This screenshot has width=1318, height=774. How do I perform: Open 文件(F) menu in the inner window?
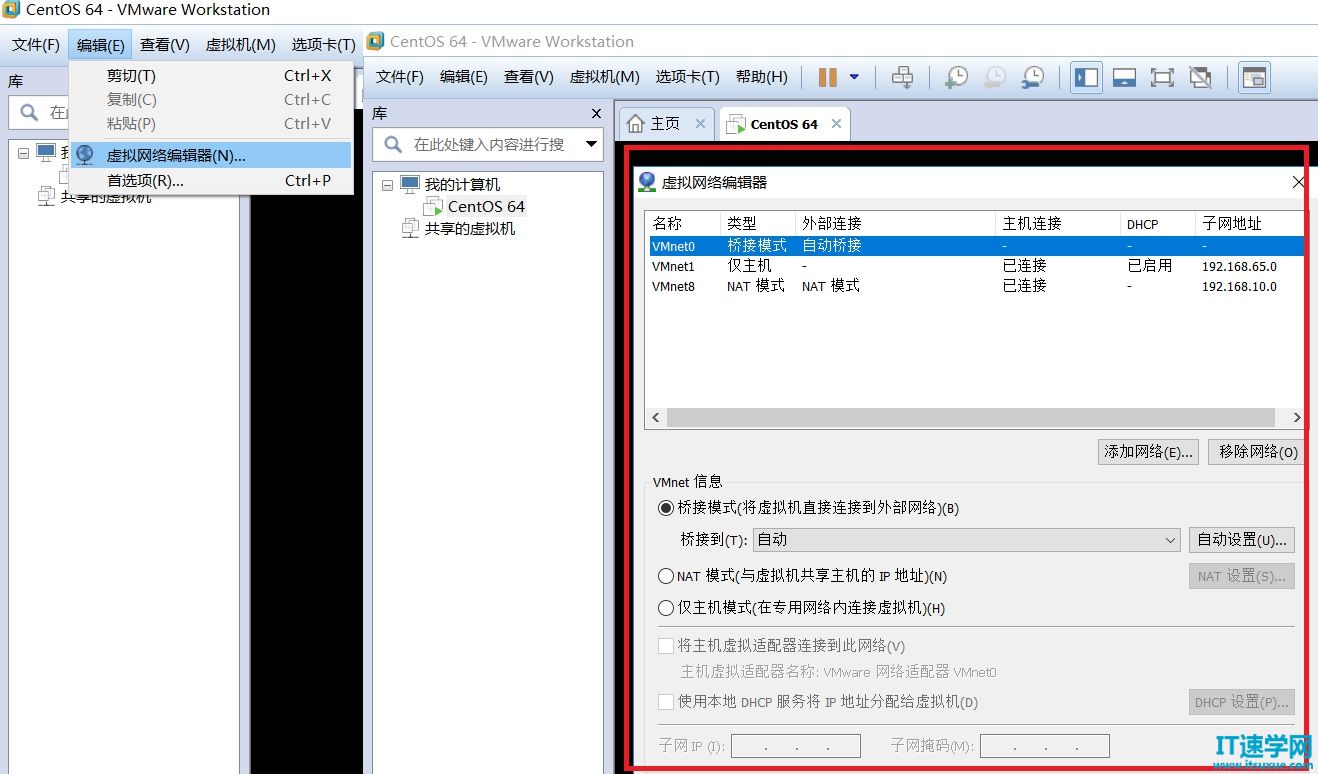coord(400,77)
